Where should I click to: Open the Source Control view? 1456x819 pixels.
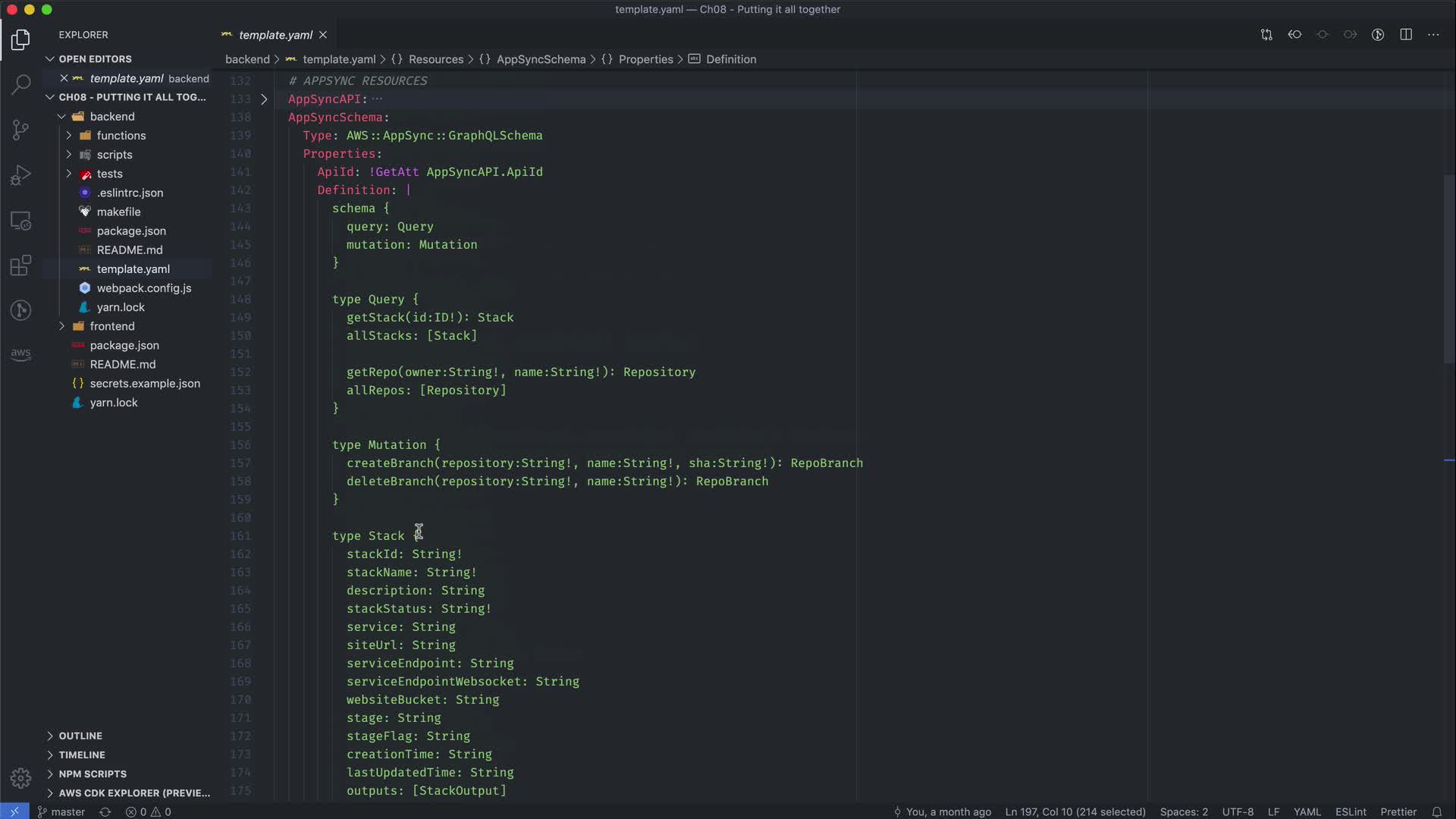[20, 130]
